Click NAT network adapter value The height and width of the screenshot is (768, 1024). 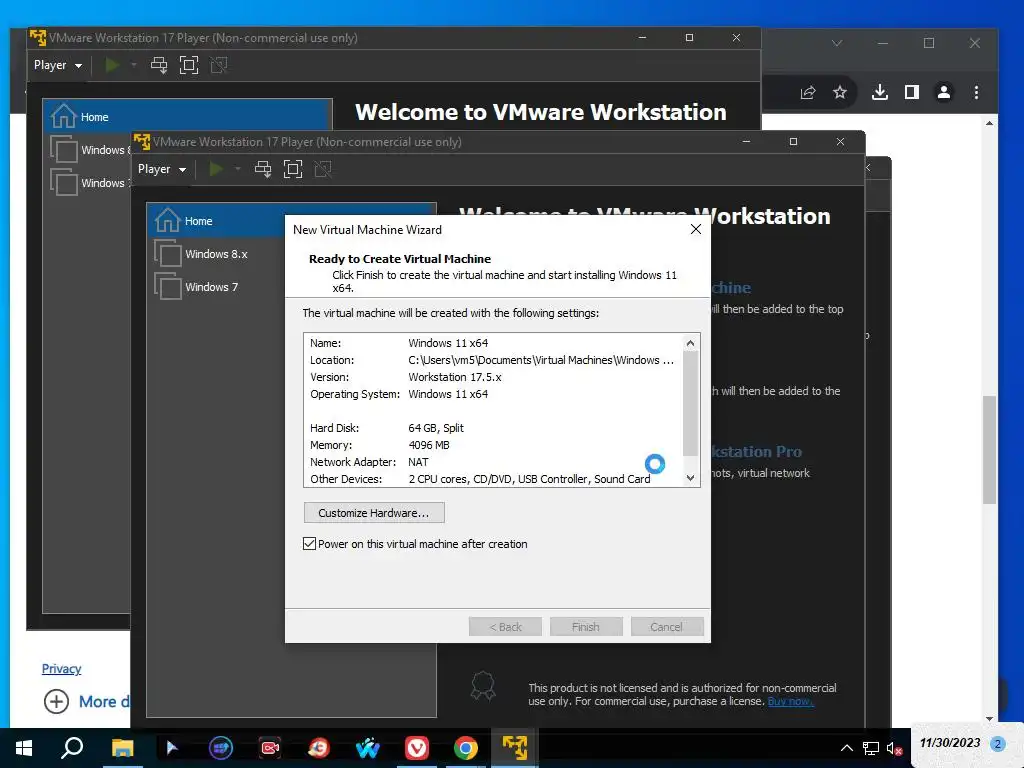pos(418,462)
